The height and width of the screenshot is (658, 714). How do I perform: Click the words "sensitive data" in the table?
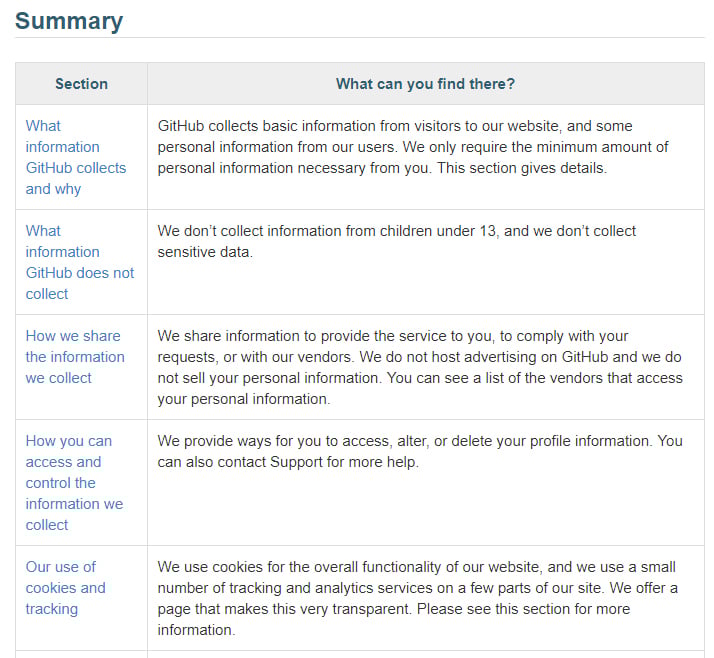pyautogui.click(x=204, y=252)
